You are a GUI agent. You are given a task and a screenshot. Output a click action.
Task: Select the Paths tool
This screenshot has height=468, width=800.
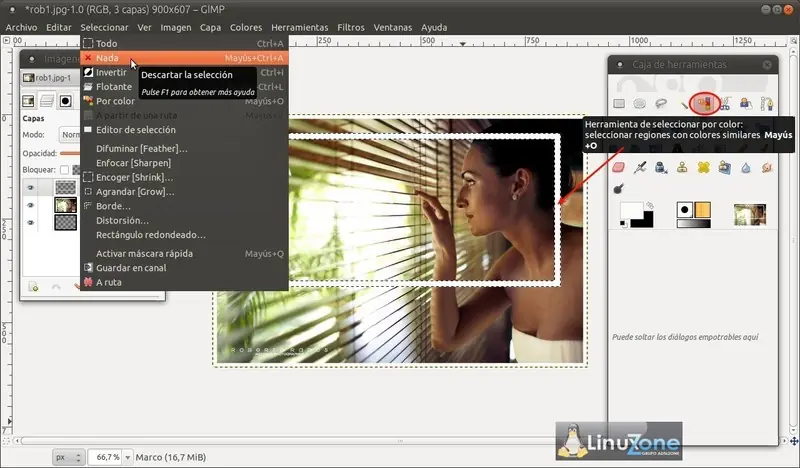click(767, 104)
